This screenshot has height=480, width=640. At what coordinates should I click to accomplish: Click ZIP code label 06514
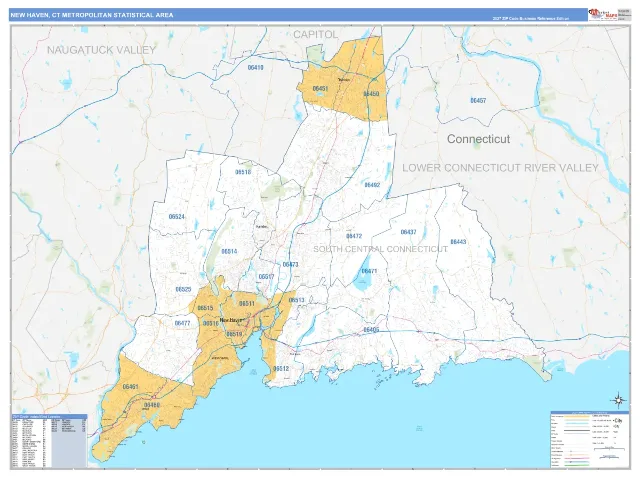[229, 251]
